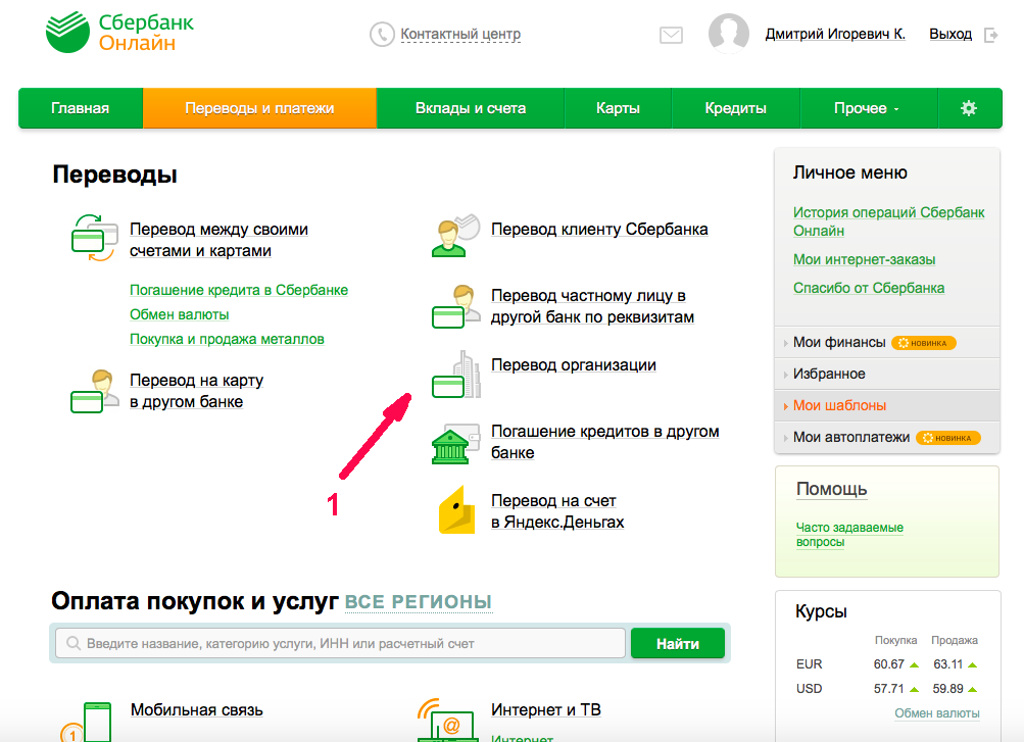
Task: Click the Sberbank client transfer person icon
Action: (x=455, y=235)
